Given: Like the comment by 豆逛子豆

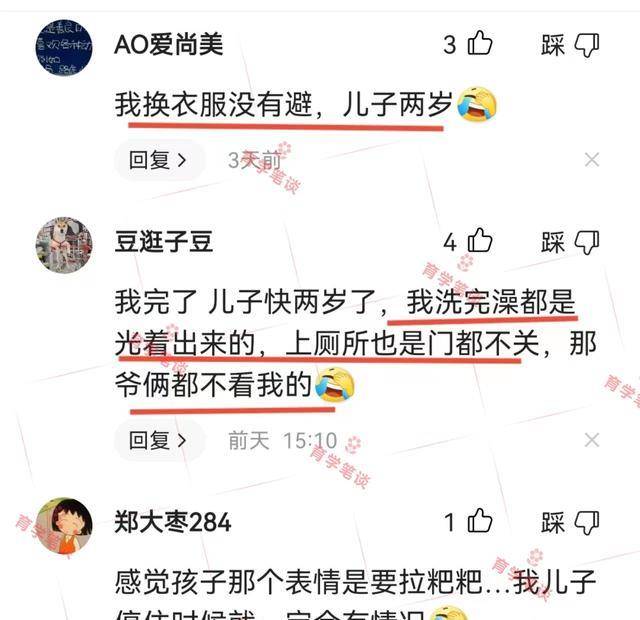Looking at the screenshot, I should coord(480,240).
